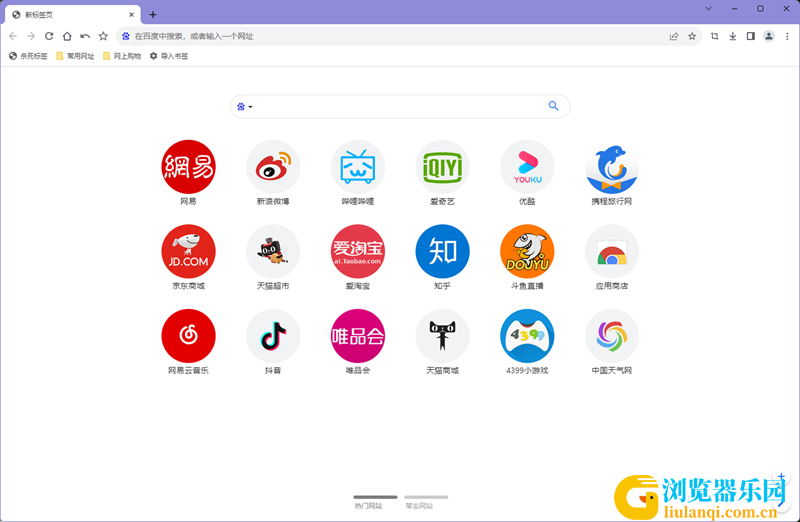Reload the current page
This screenshot has width=800, height=522.
click(49, 36)
